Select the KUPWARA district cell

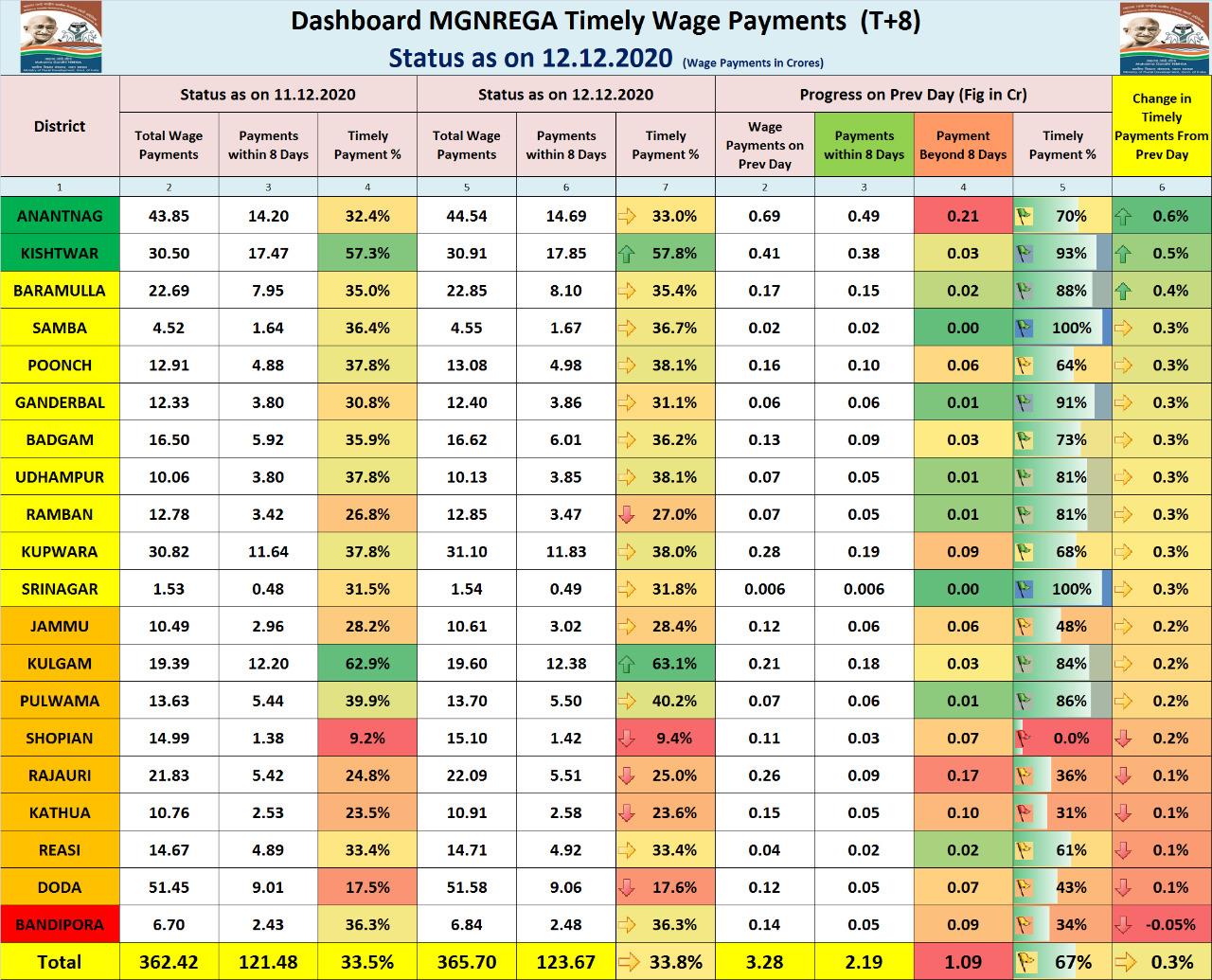(x=60, y=552)
